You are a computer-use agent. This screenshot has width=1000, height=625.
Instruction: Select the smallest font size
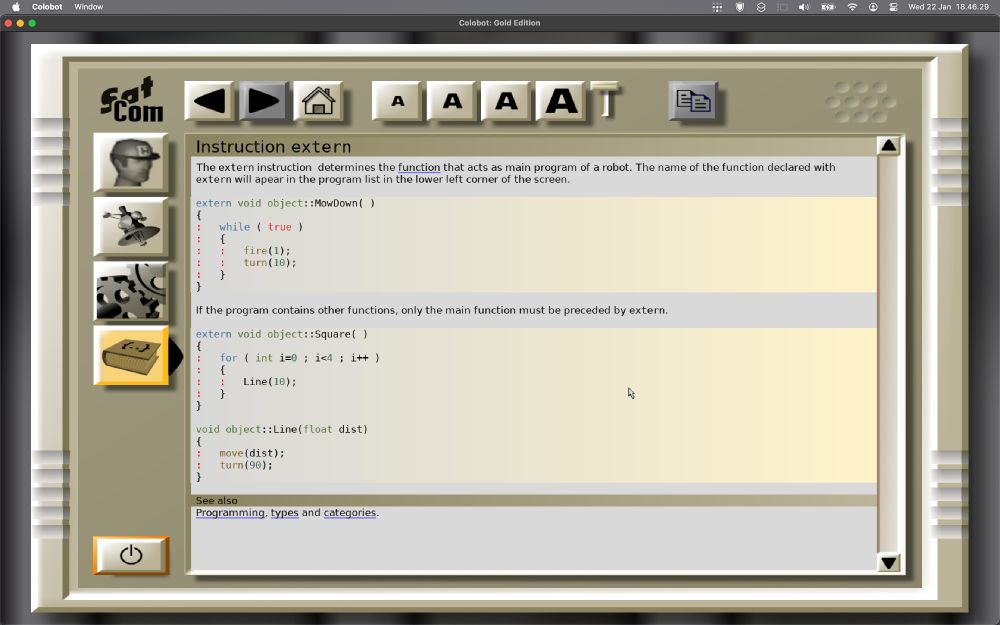coord(397,99)
